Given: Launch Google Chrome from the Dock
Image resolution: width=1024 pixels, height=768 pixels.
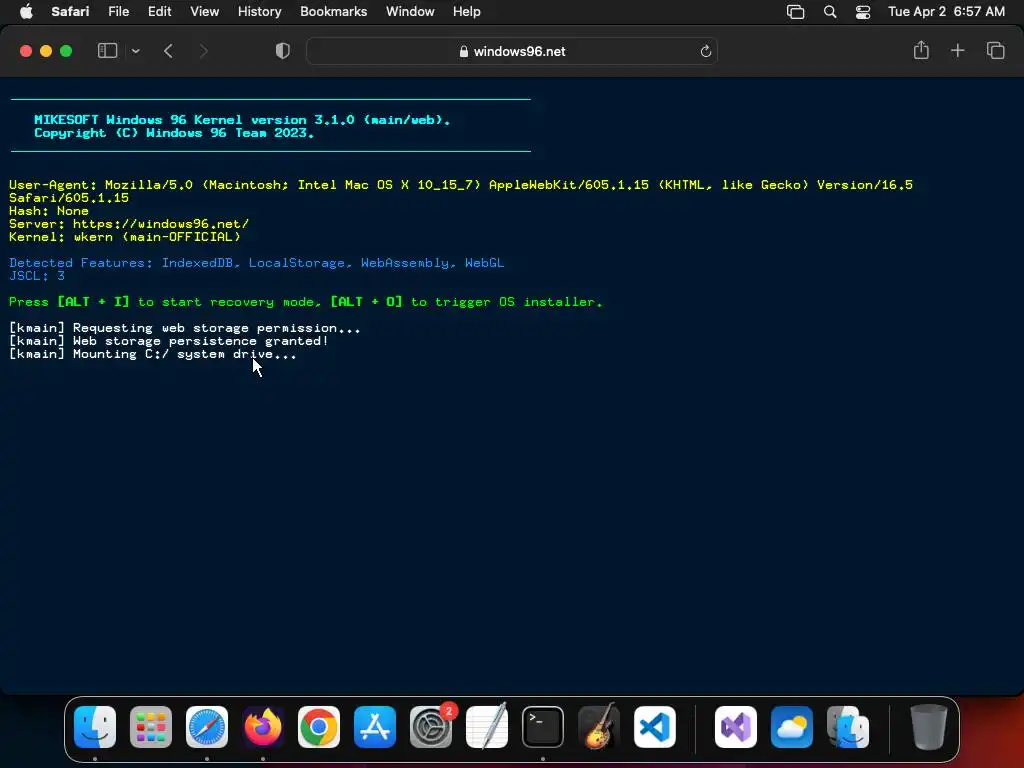Looking at the screenshot, I should 319,727.
